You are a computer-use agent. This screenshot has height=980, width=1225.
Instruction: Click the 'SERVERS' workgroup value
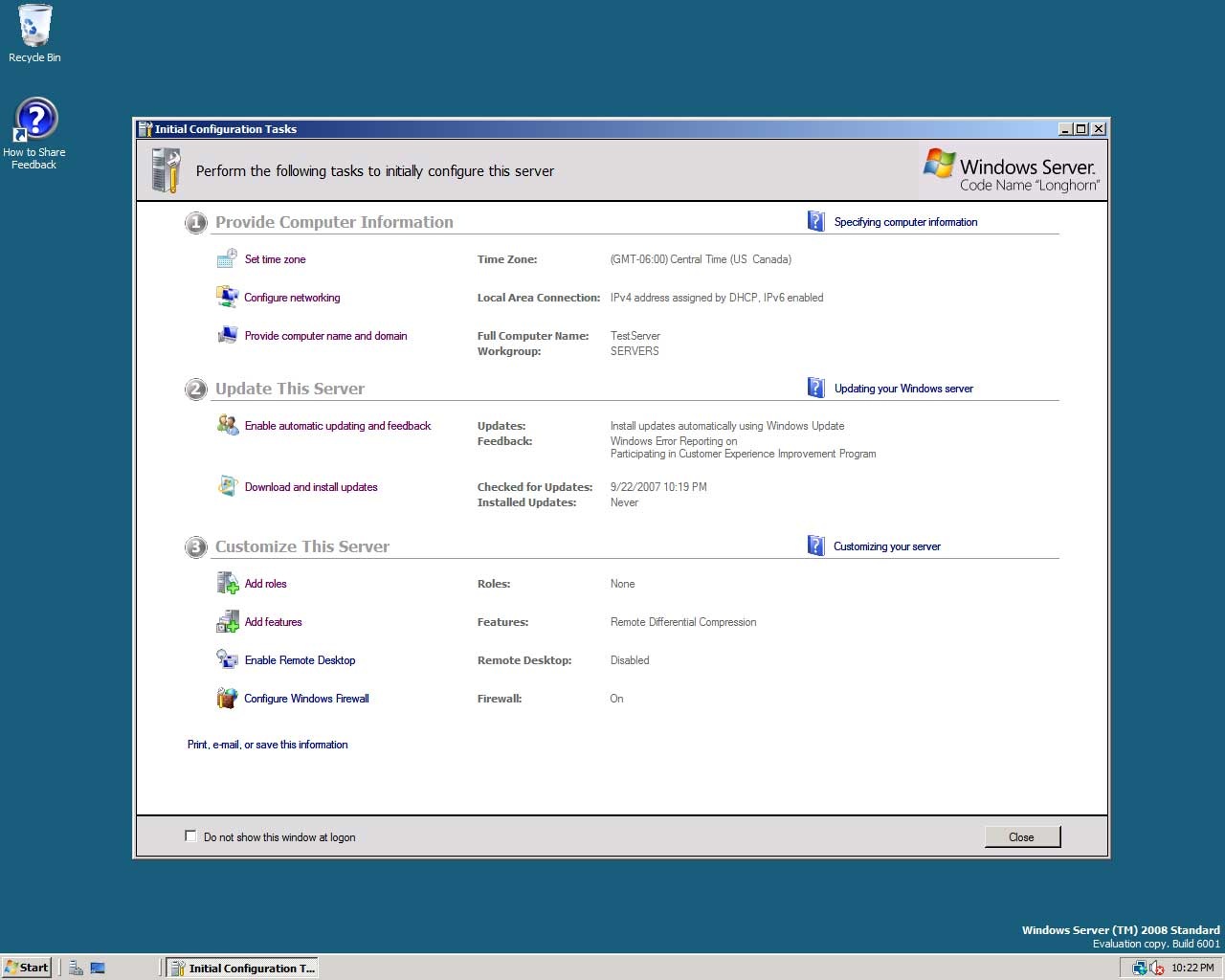(635, 351)
